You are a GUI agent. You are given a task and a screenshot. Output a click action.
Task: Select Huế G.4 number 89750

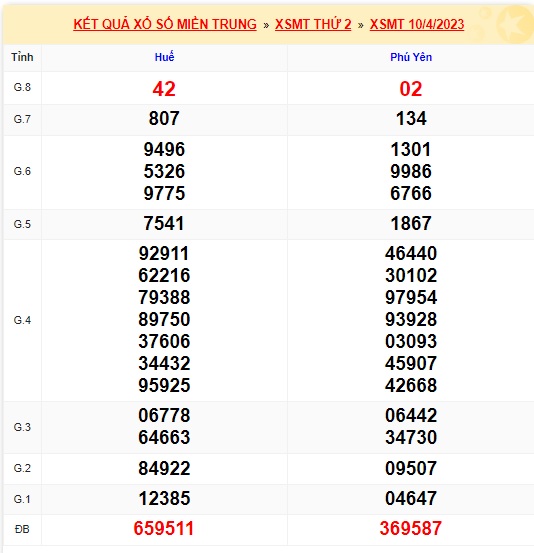point(164,320)
